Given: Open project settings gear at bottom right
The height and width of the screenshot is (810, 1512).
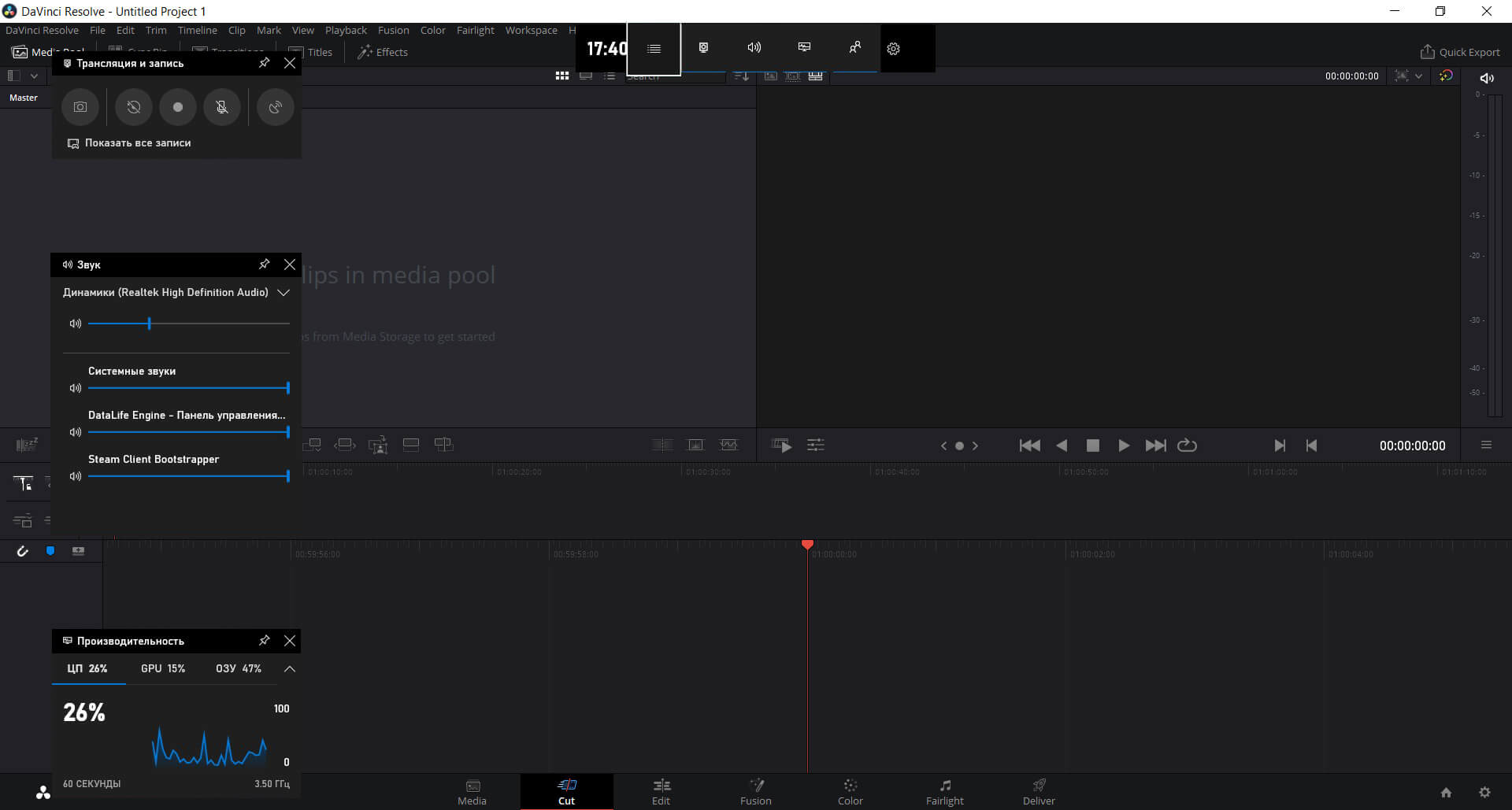Looking at the screenshot, I should [1484, 793].
